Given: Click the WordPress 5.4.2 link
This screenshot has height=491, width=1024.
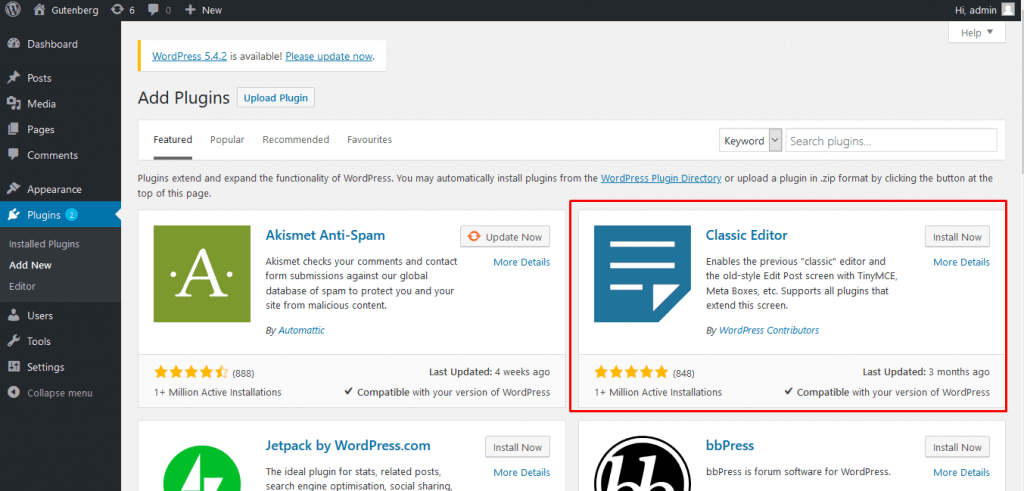Looking at the screenshot, I should click(189, 56).
